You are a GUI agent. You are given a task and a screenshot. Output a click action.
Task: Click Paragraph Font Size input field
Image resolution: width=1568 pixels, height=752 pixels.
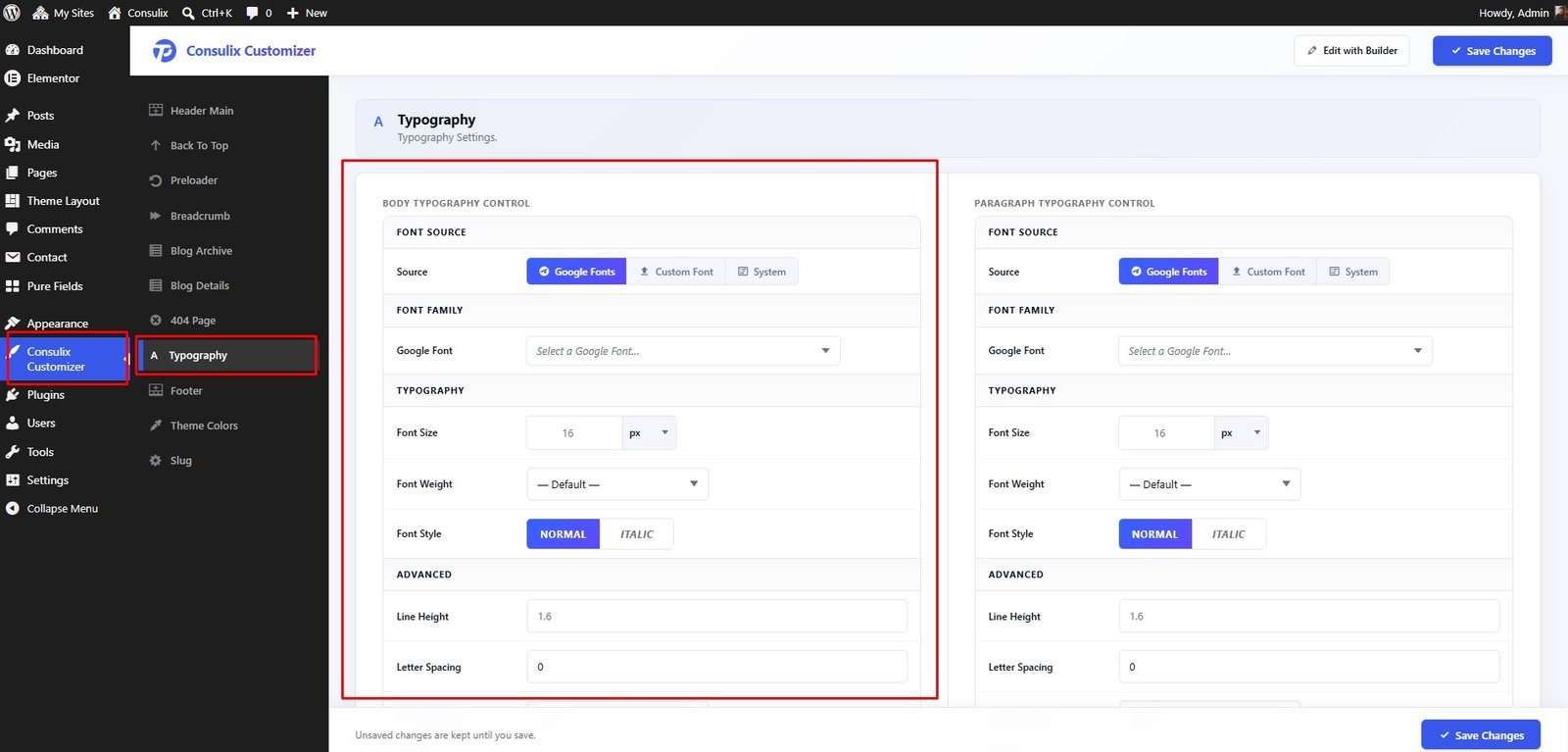coord(1166,432)
